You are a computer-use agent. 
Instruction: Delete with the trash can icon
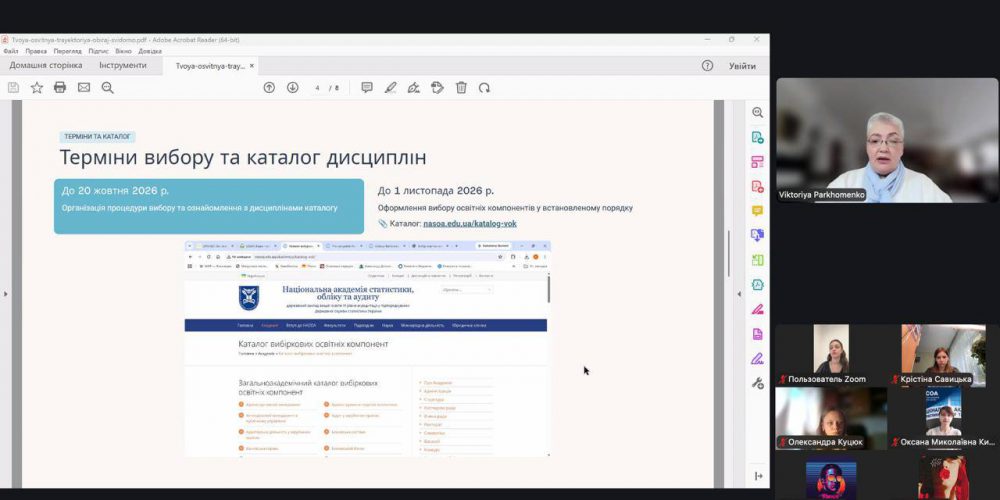coord(461,87)
